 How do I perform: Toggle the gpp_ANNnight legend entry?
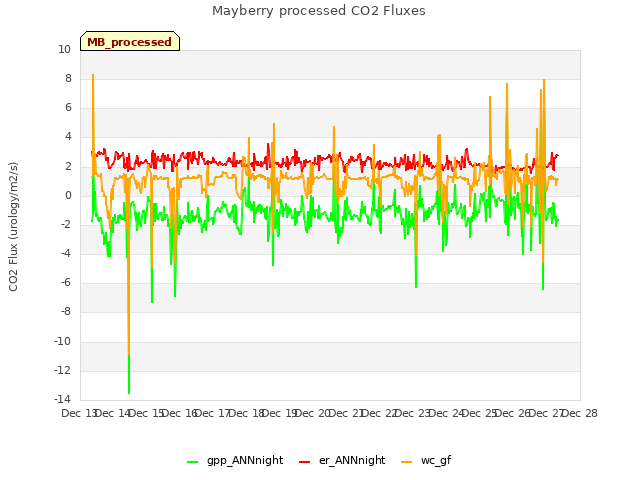tap(235, 460)
